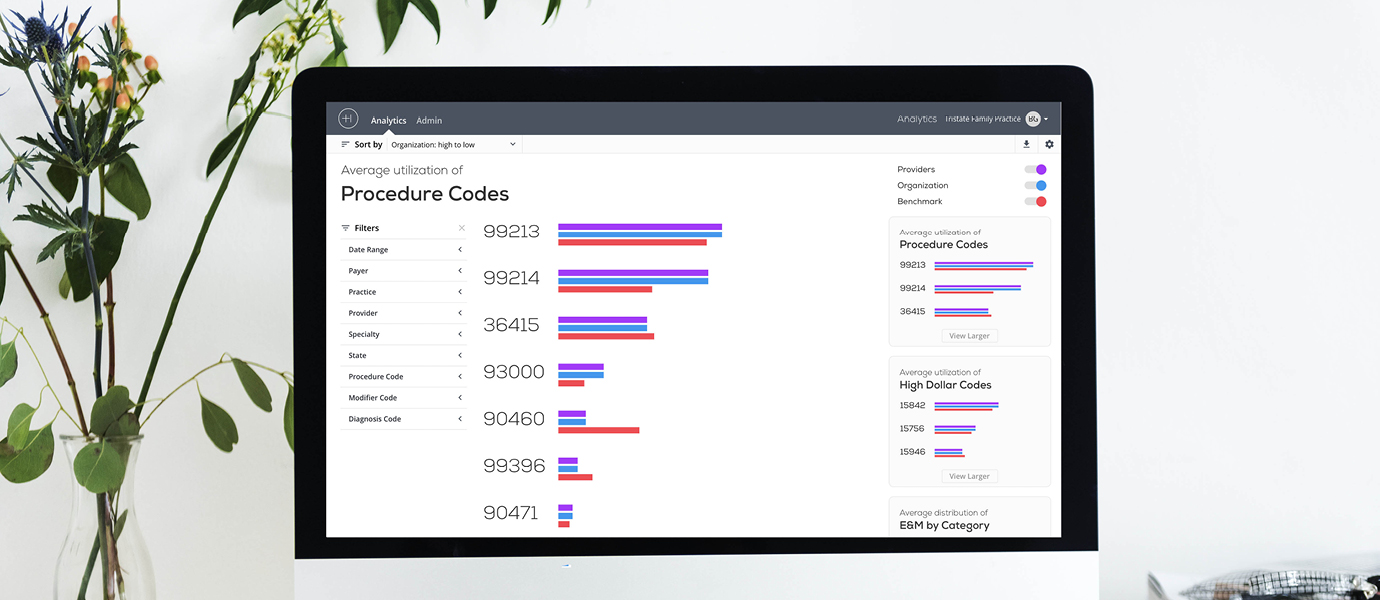
Task: Click View Larger under Procedure Codes card
Action: pyautogui.click(x=969, y=336)
